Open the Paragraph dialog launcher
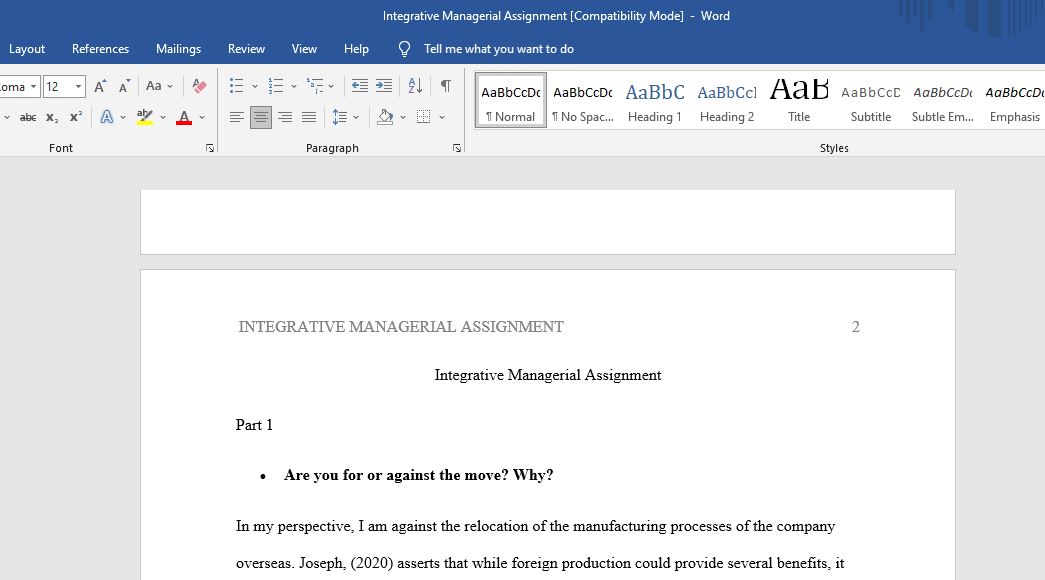The height and width of the screenshot is (580, 1045). [x=457, y=148]
